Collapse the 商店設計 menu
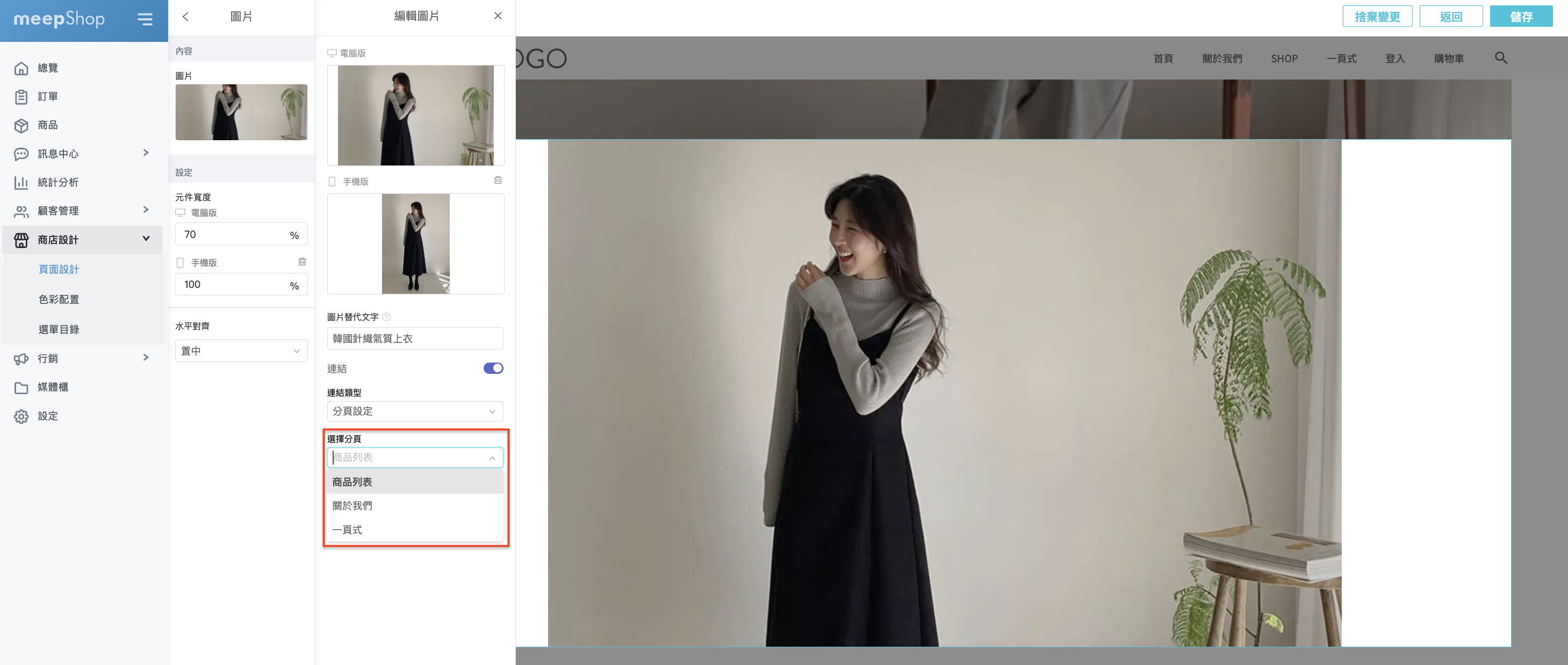This screenshot has width=1568, height=665. (146, 238)
